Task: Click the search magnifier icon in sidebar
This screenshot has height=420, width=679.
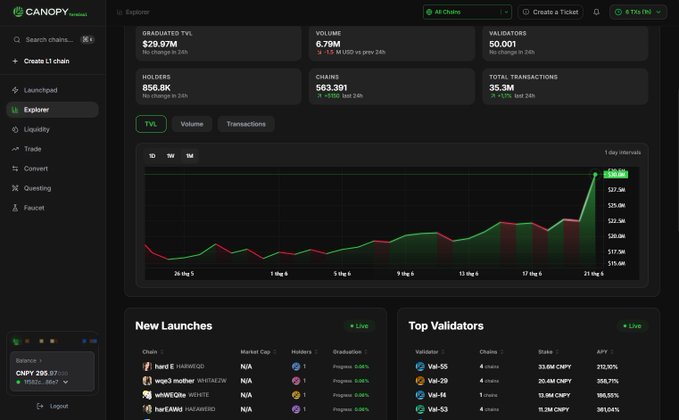Action: [x=16, y=39]
